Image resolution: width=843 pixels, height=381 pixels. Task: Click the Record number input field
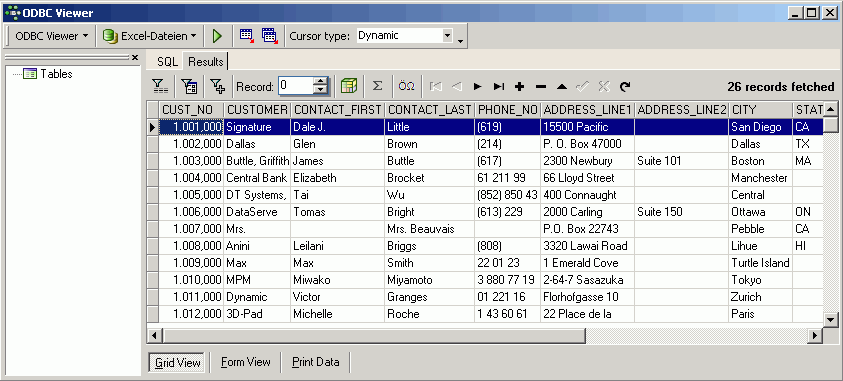[296, 86]
